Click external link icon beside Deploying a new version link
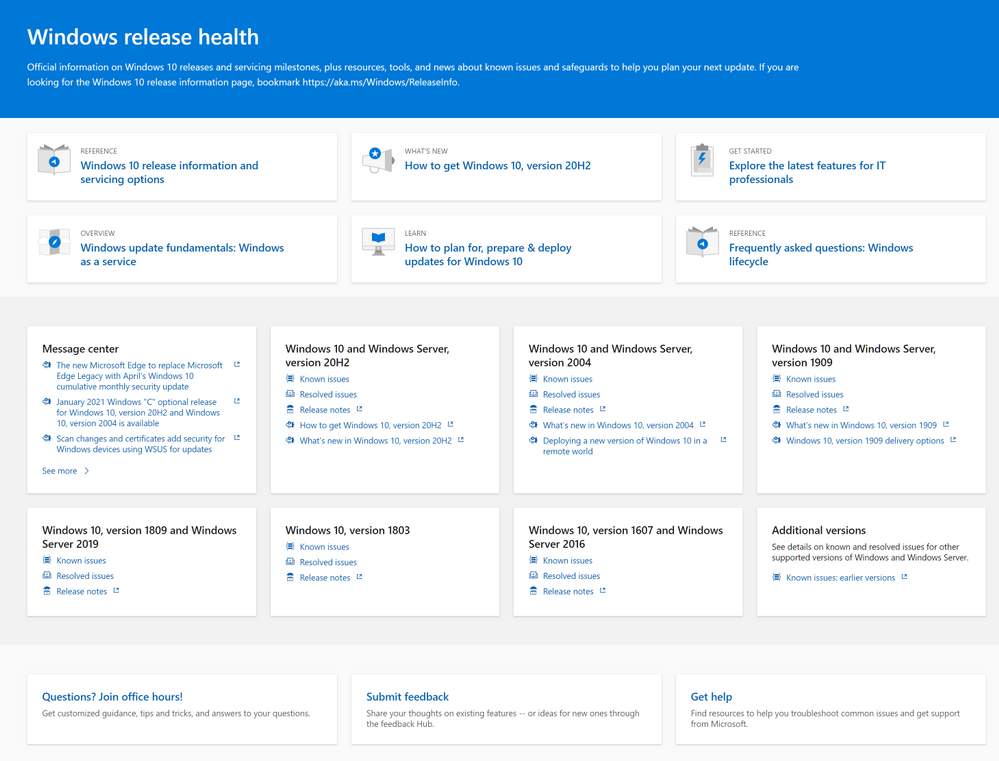Image resolution: width=999 pixels, height=761 pixels. coord(724,440)
